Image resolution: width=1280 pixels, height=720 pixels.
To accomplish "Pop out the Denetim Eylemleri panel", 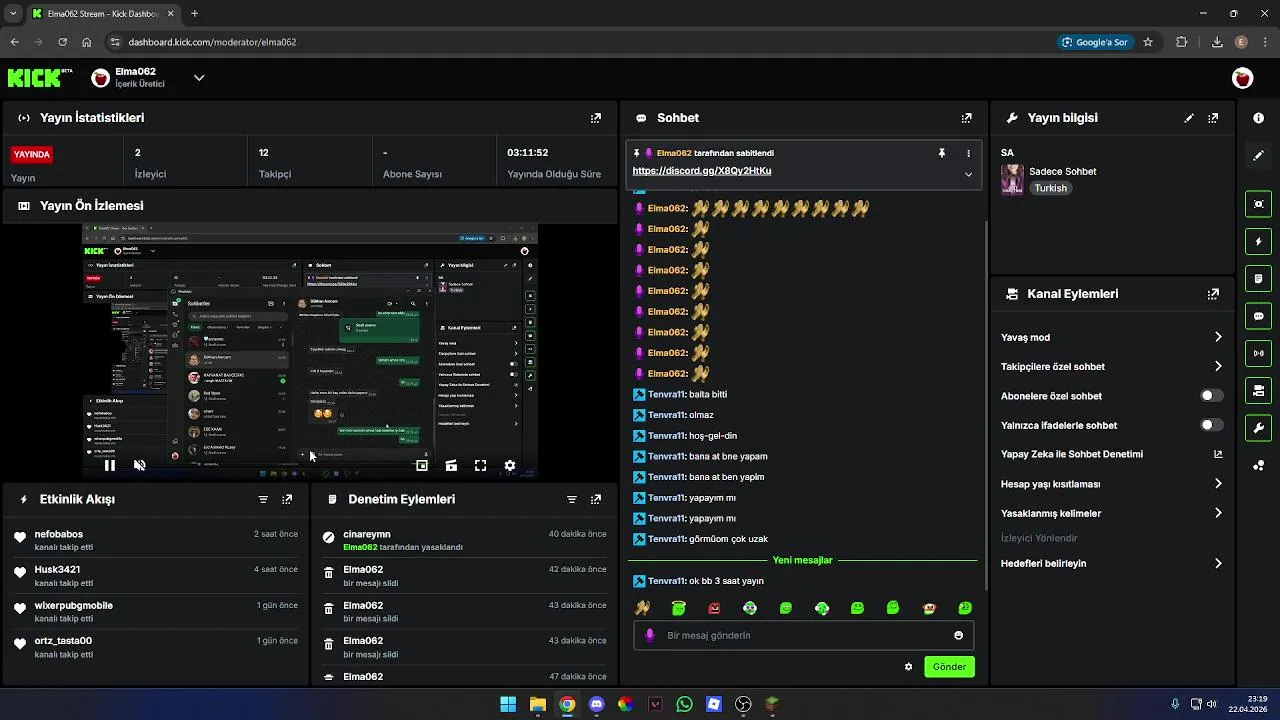I will [x=596, y=499].
